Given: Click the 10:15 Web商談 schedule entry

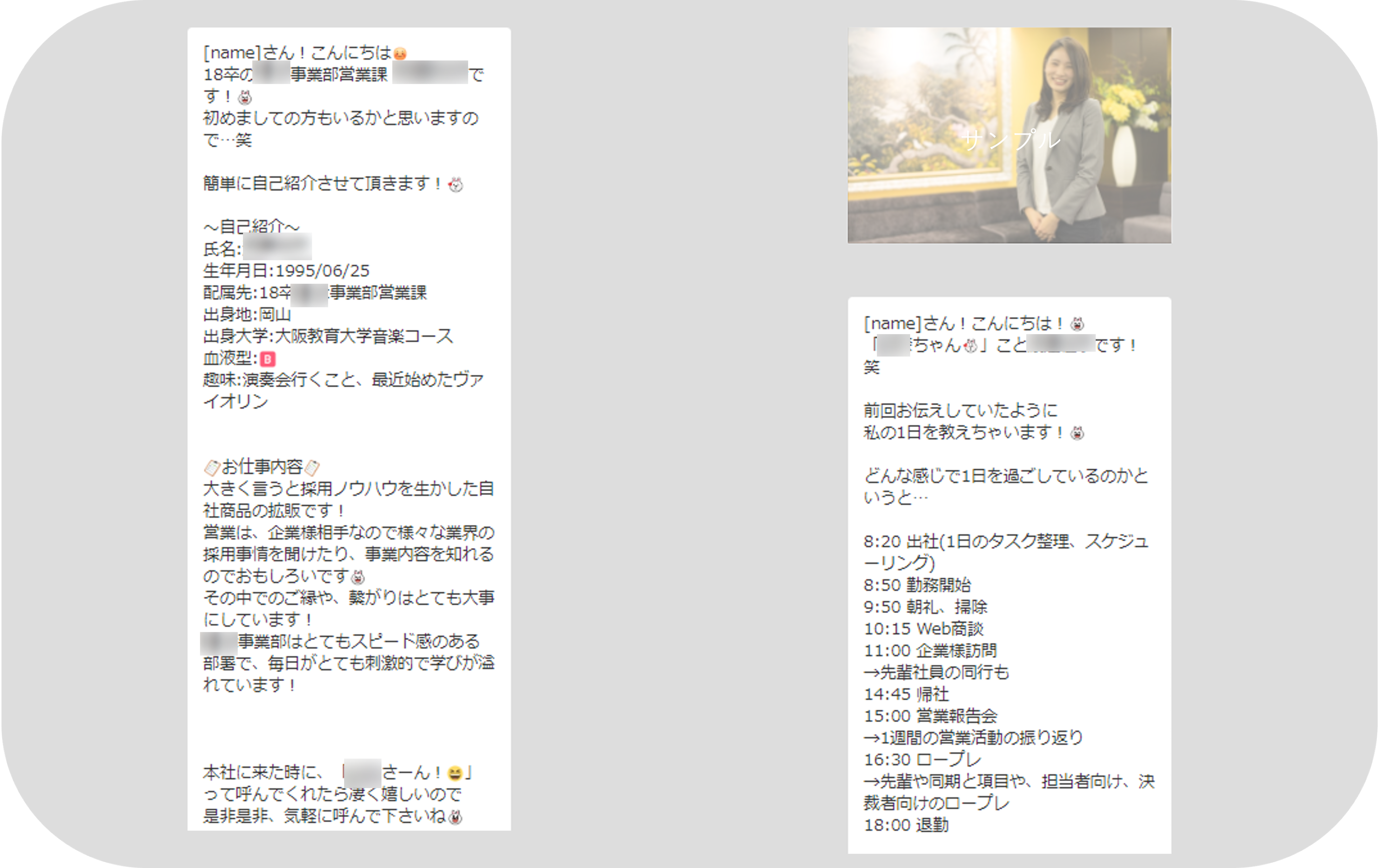Looking at the screenshot, I should click(x=923, y=629).
